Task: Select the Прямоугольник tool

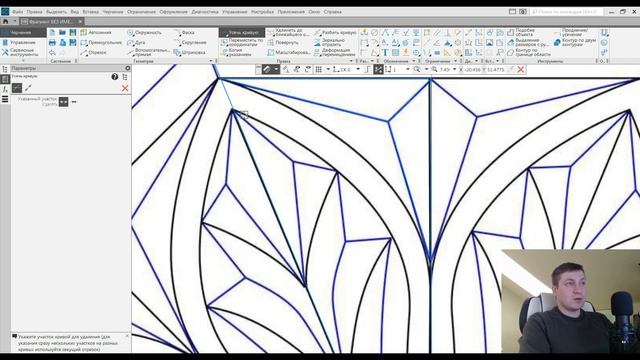Action: tap(101, 42)
